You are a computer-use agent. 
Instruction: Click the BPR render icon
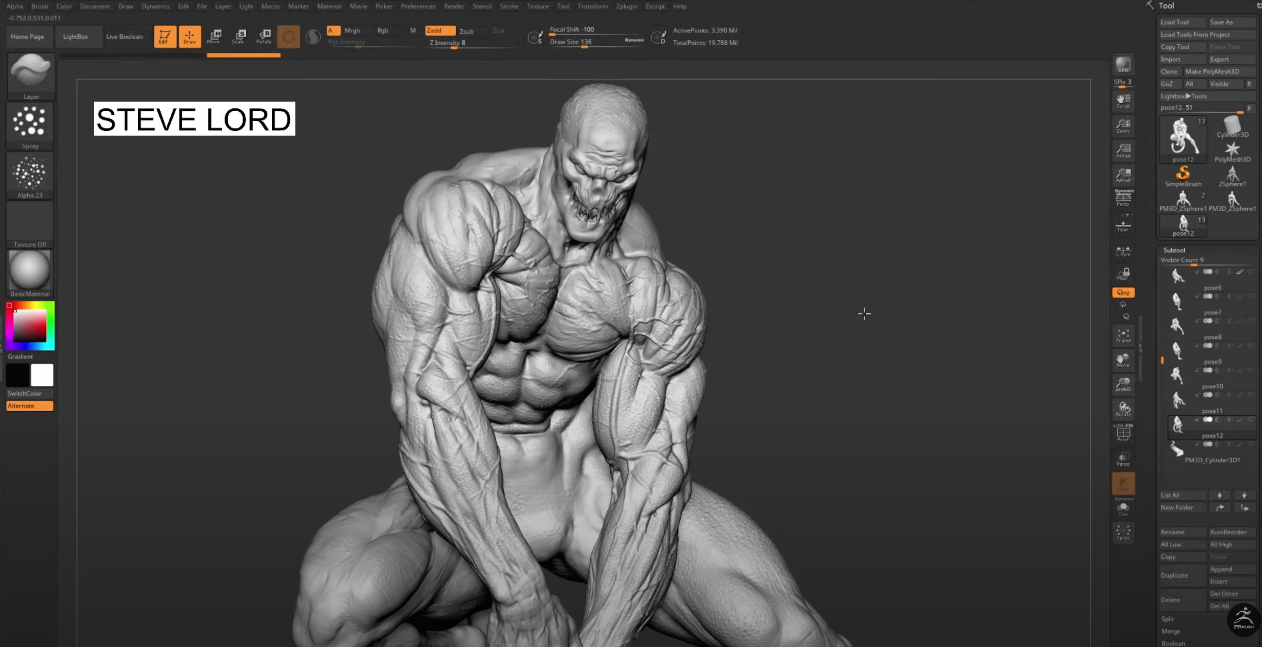pos(1123,65)
